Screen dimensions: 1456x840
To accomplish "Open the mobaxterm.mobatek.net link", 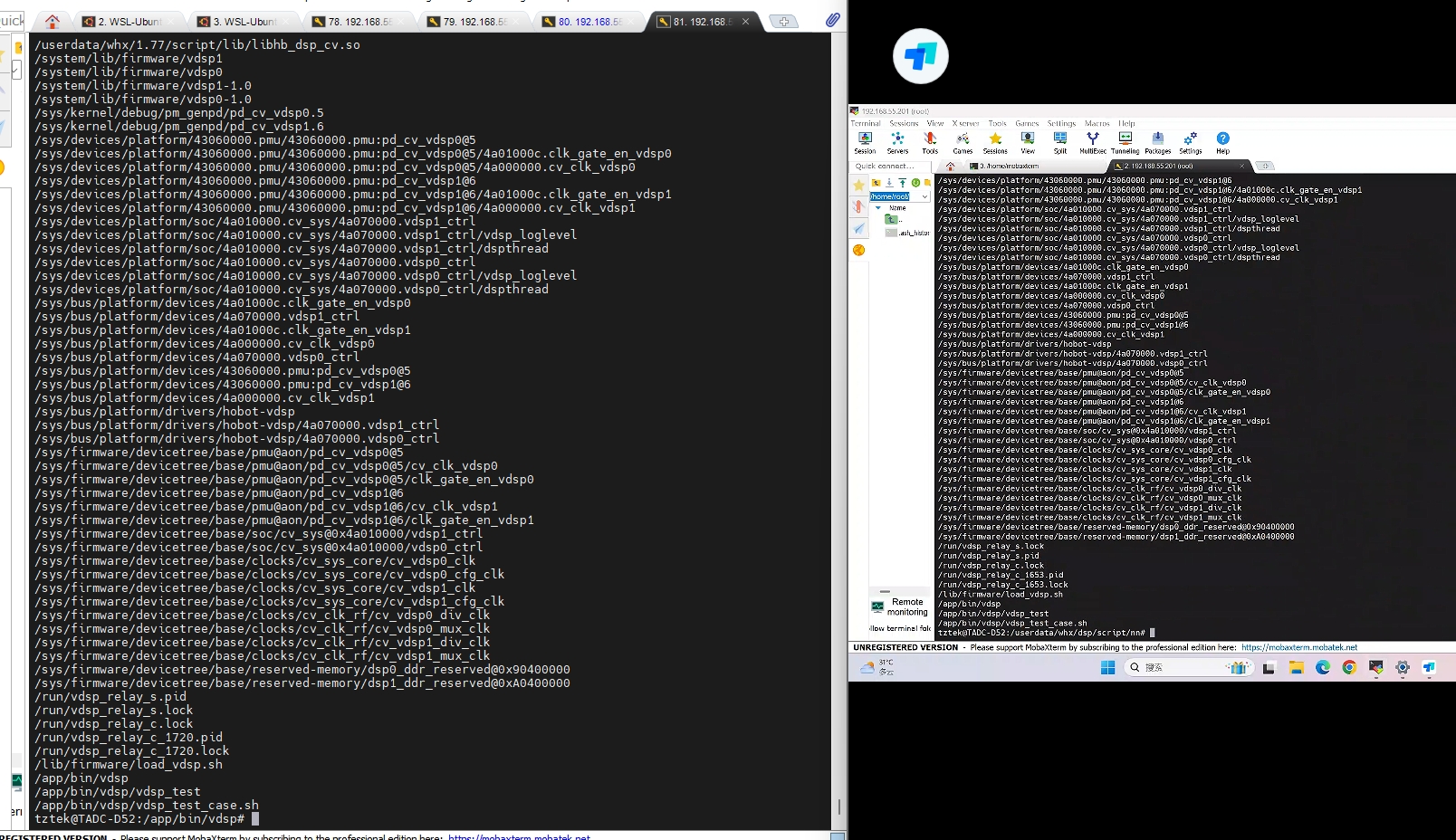I will click(1298, 648).
